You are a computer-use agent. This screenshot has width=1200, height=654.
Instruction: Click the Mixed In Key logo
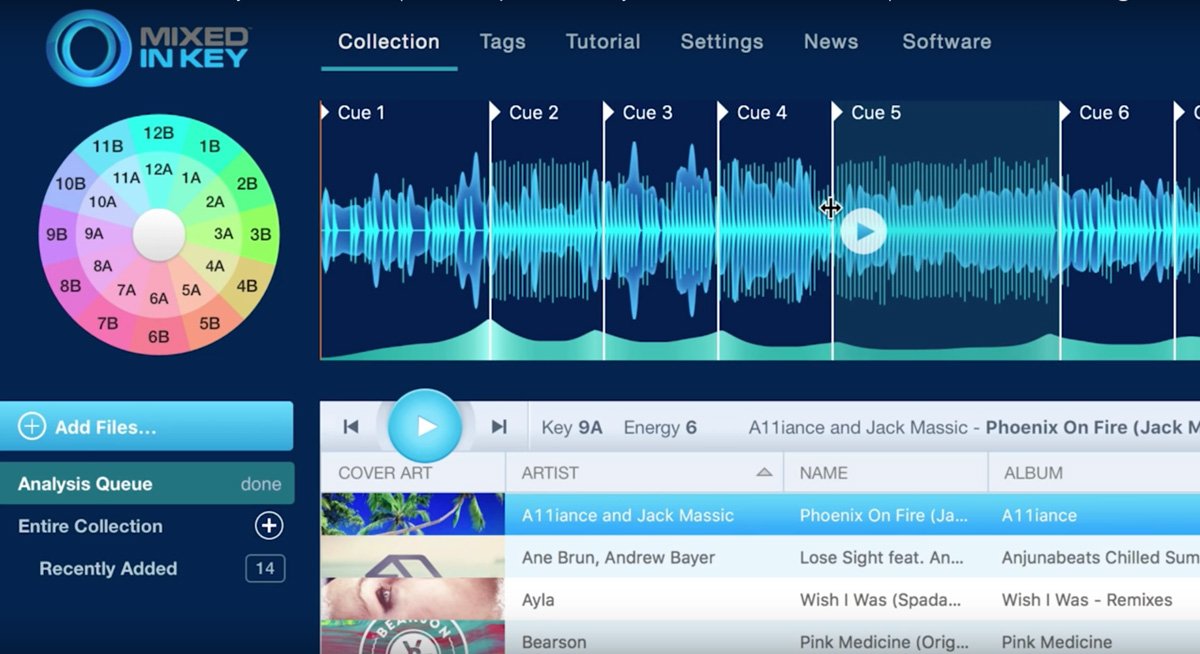click(x=149, y=48)
